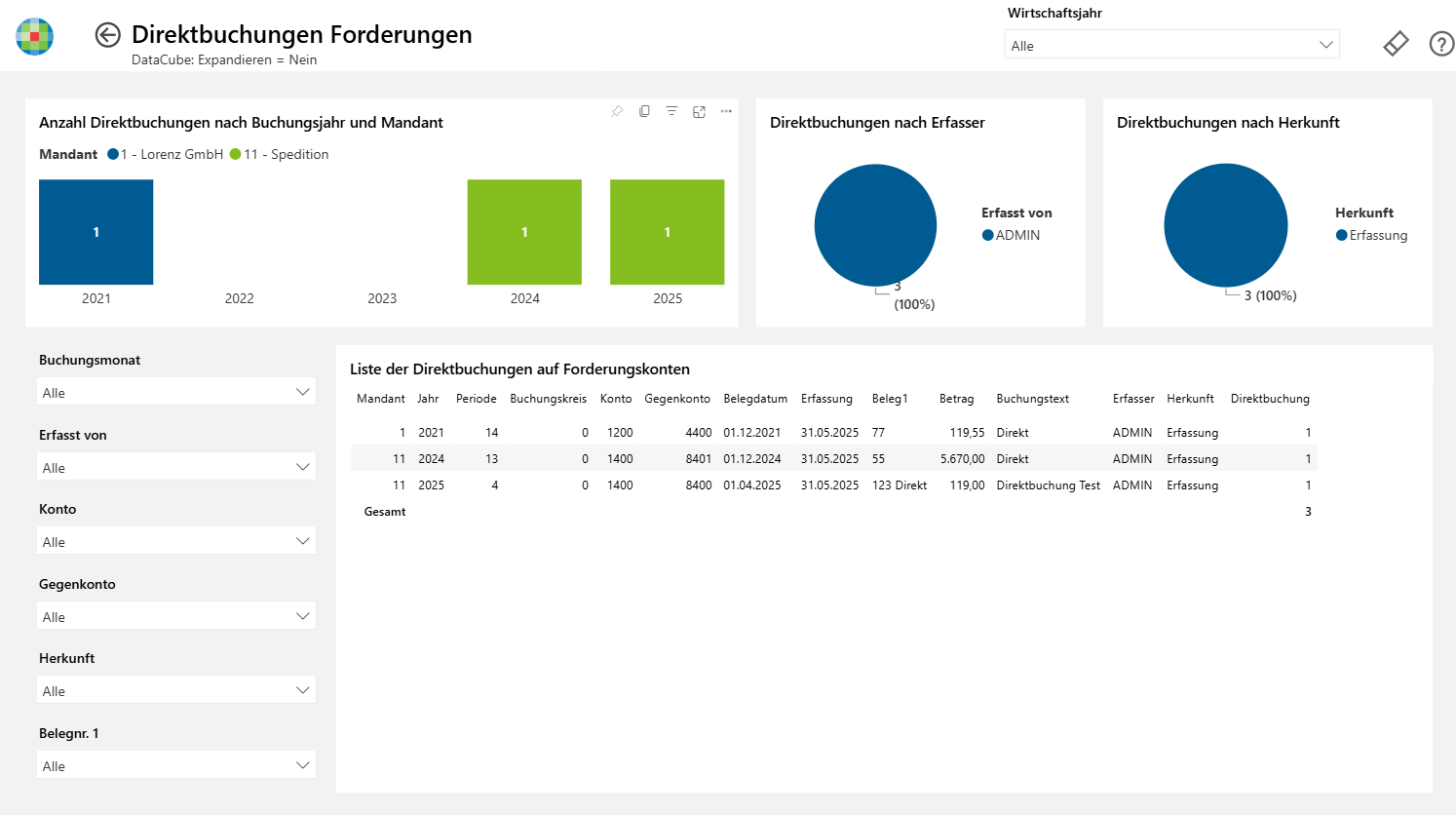1456x815 pixels.
Task: Click the 'Gesamt' total row label
Action: [385, 511]
